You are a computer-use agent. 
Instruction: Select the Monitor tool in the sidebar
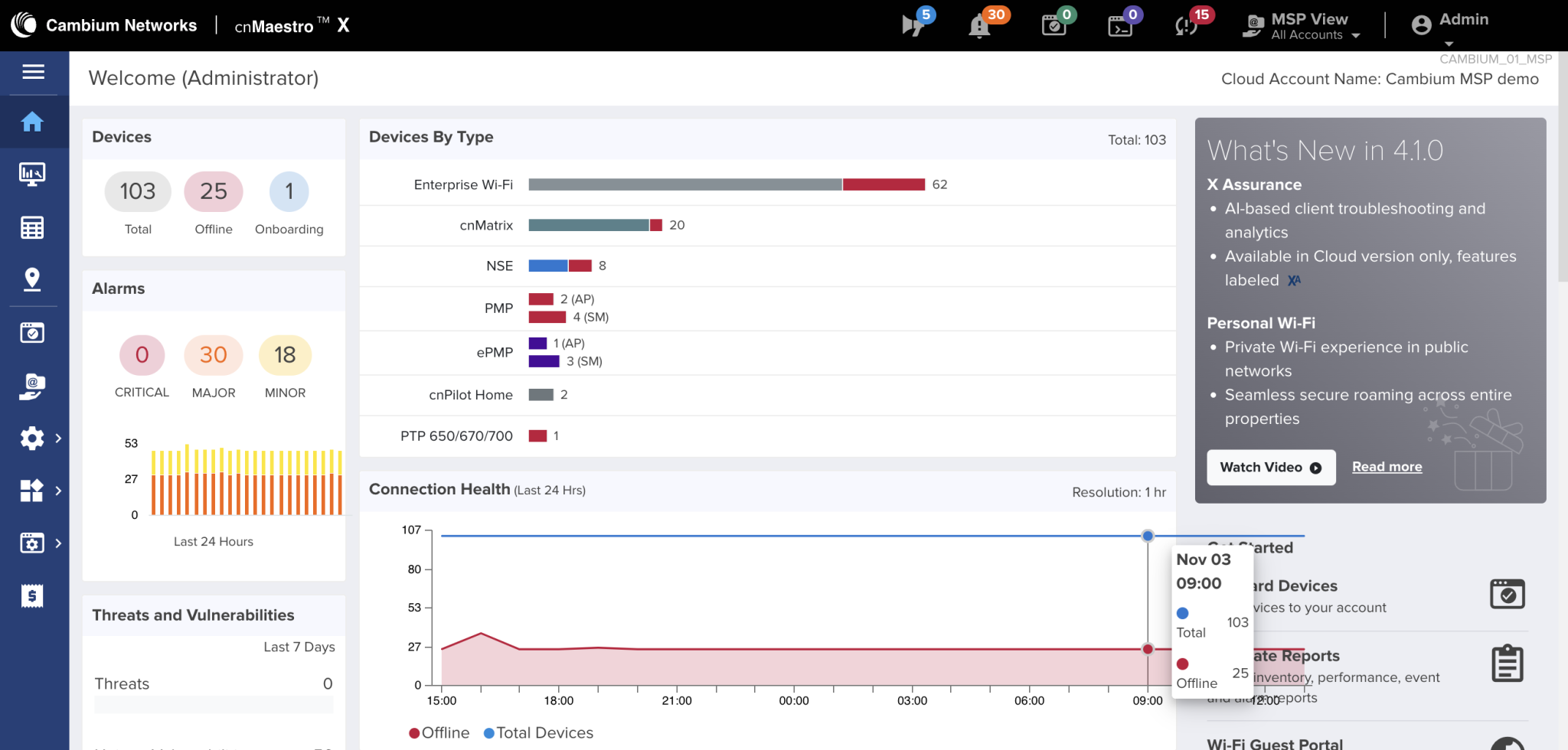pos(33,174)
